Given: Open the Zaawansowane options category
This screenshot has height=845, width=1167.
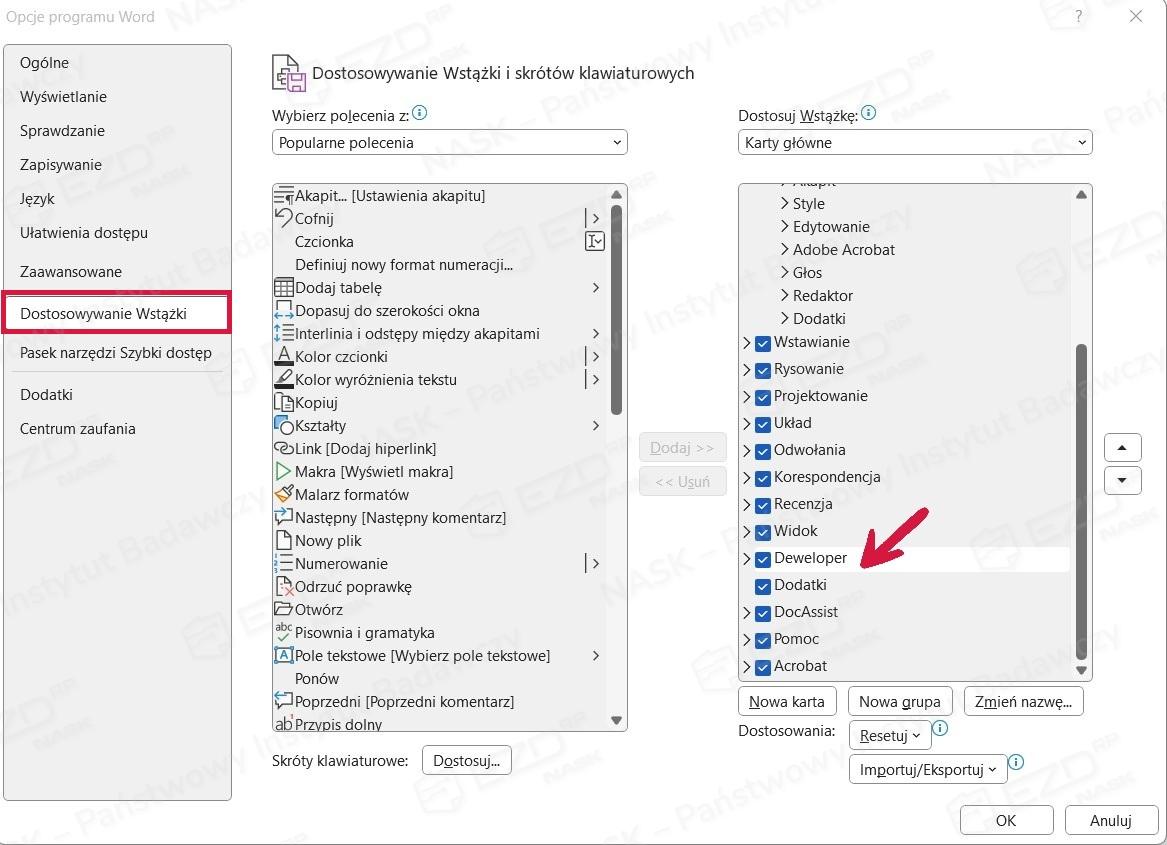Looking at the screenshot, I should coord(71,272).
